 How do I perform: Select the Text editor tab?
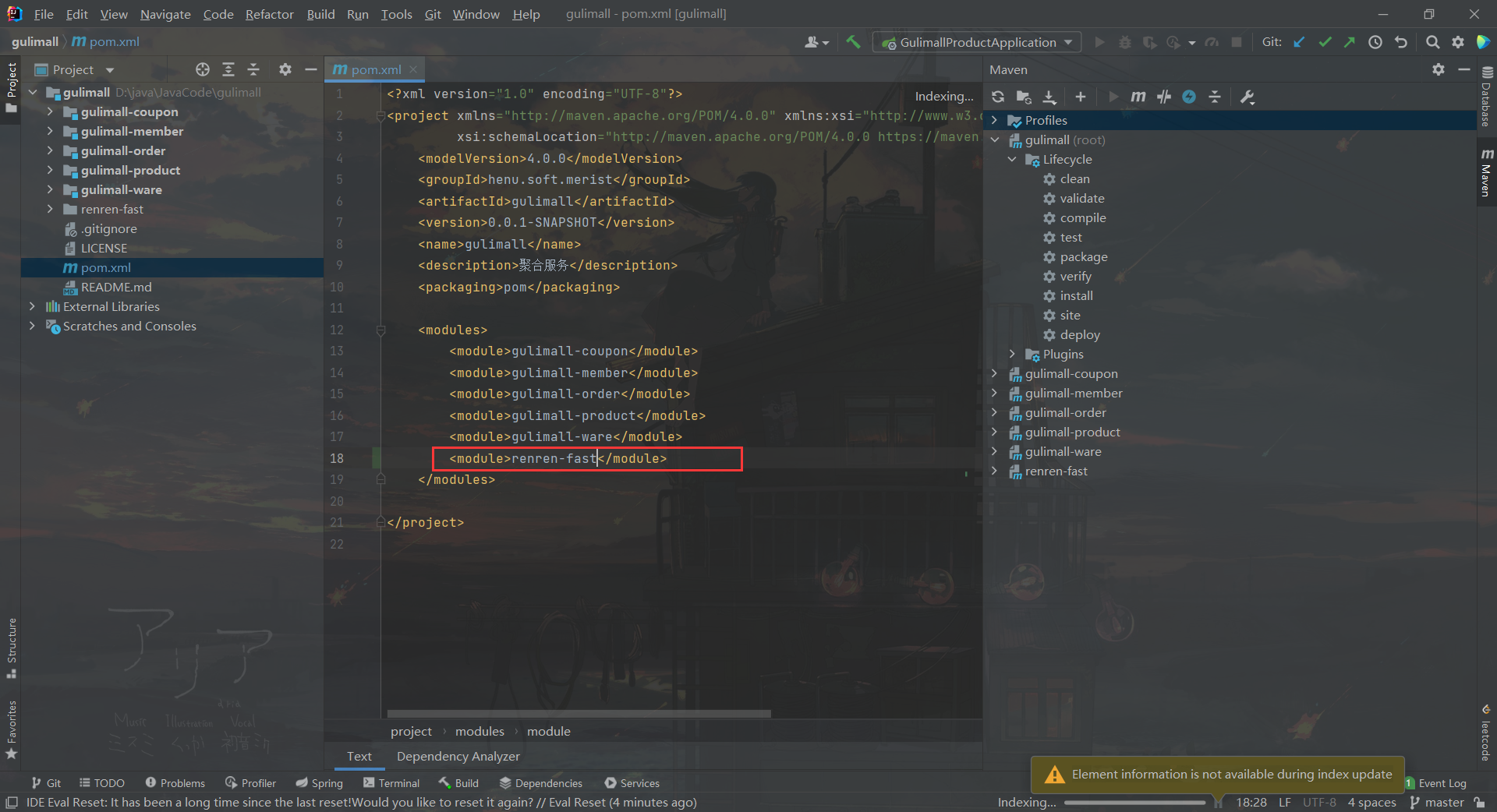359,756
